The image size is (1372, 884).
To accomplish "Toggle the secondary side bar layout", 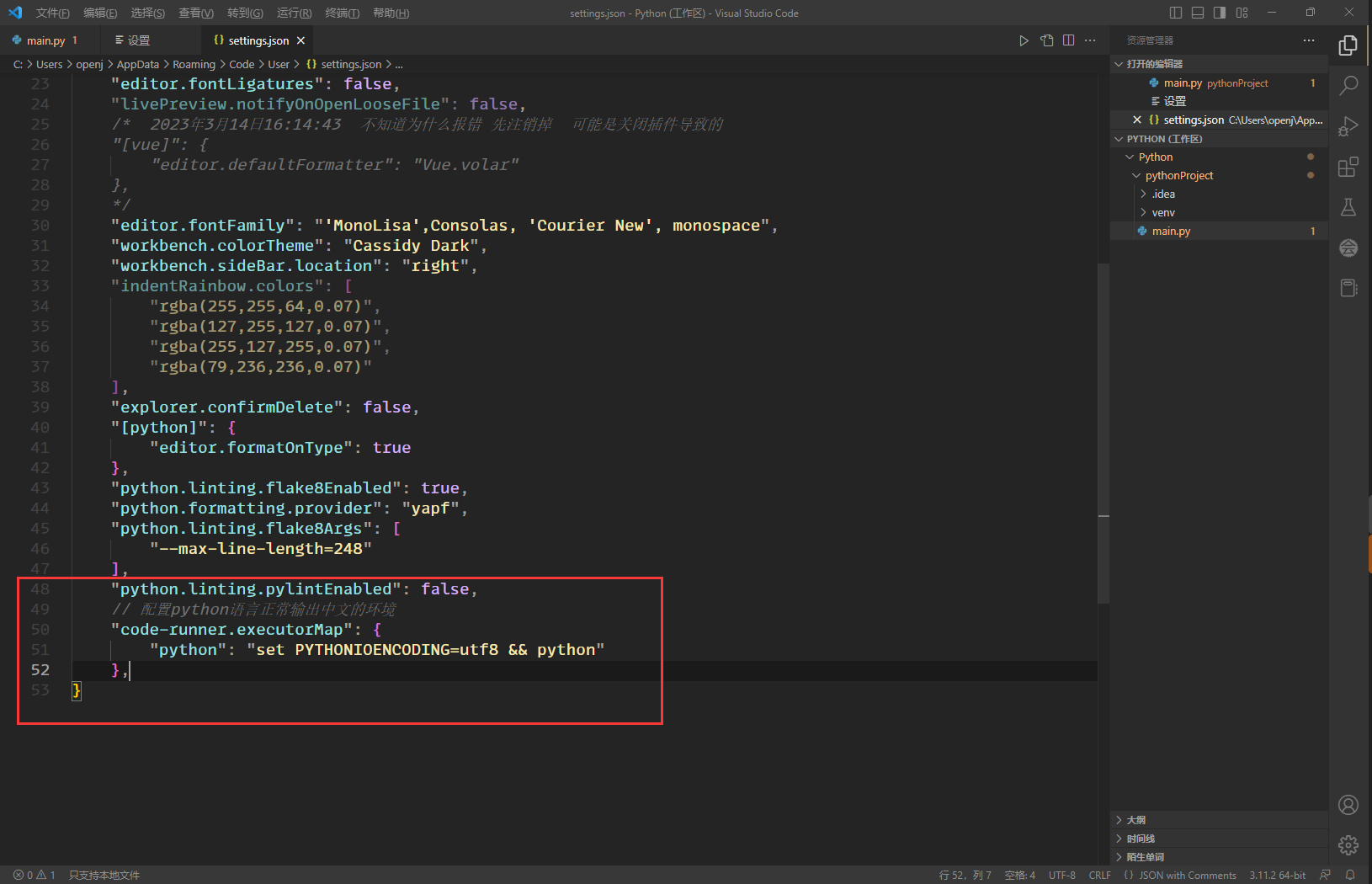I will click(x=1220, y=13).
